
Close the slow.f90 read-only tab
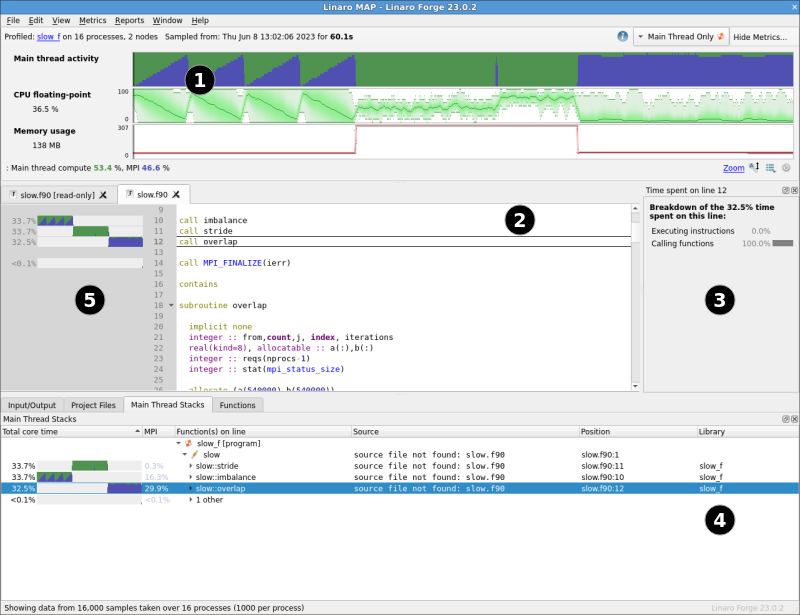103,195
